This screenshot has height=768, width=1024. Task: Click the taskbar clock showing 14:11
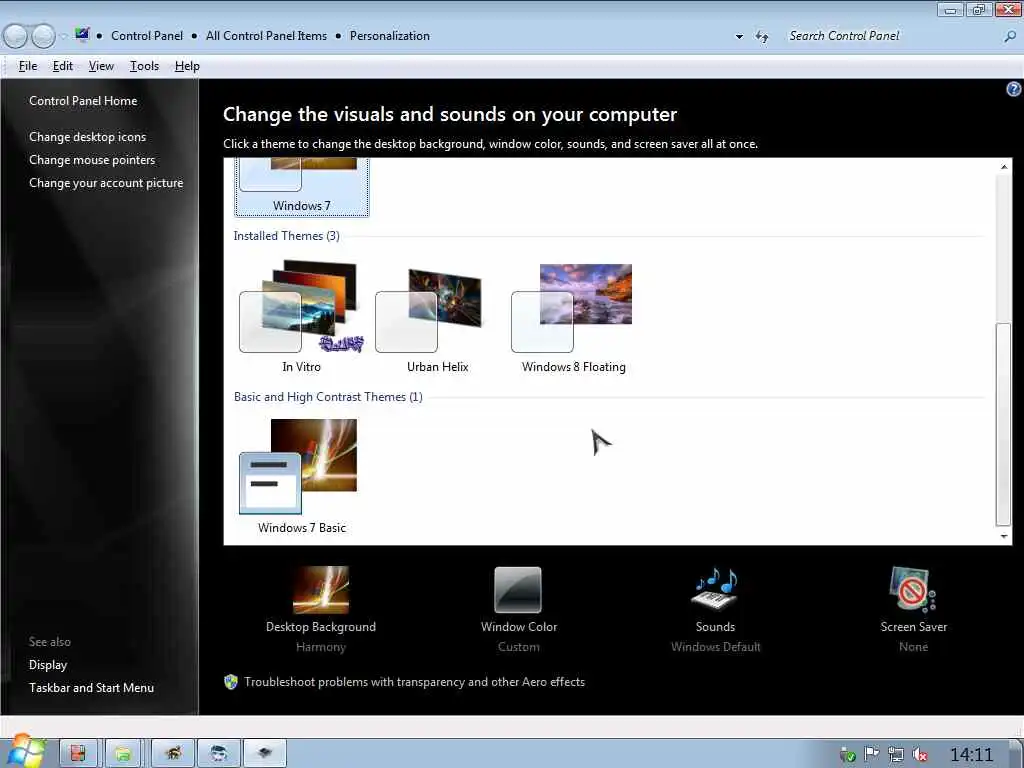coord(971,755)
